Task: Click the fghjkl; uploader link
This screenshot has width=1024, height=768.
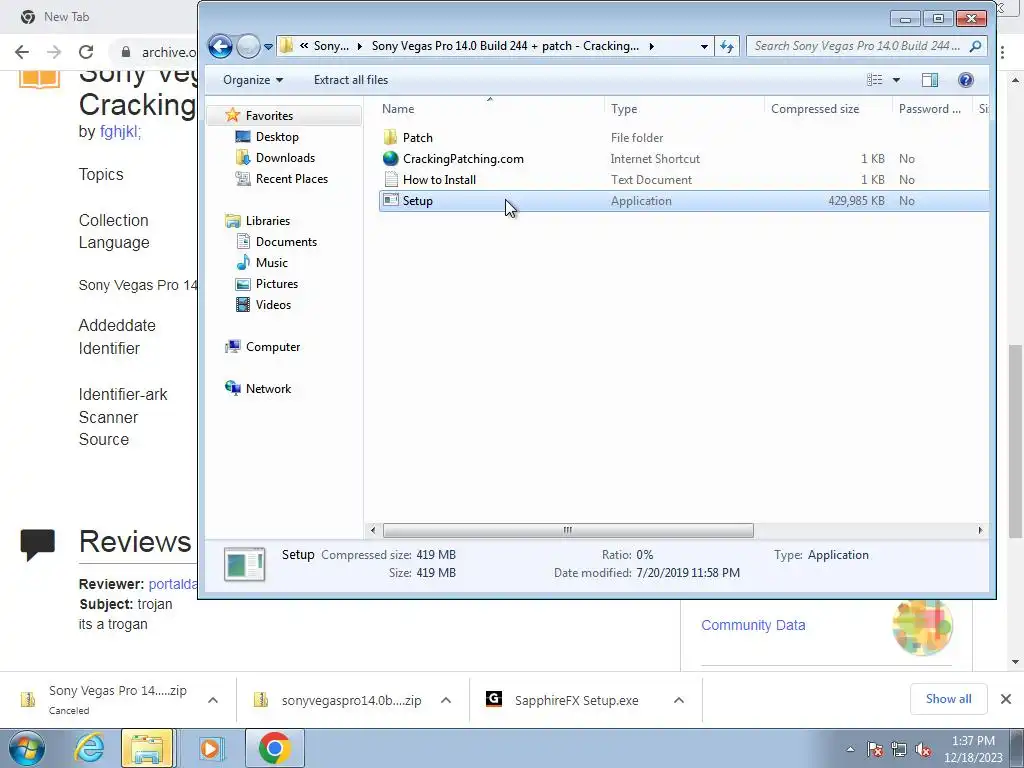Action: coord(120,131)
